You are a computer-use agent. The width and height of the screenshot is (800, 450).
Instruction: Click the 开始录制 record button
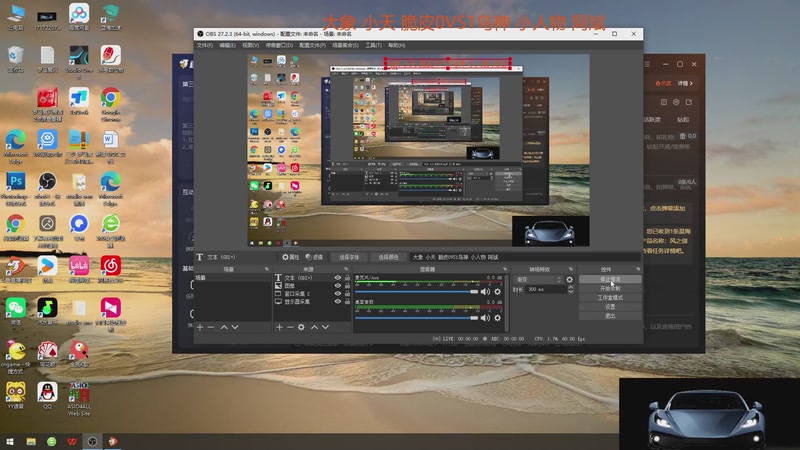pos(610,289)
